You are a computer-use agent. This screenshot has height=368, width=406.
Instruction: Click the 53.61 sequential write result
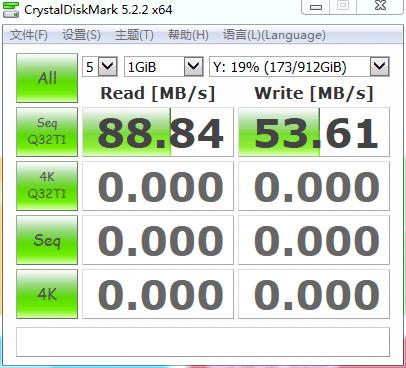314,132
